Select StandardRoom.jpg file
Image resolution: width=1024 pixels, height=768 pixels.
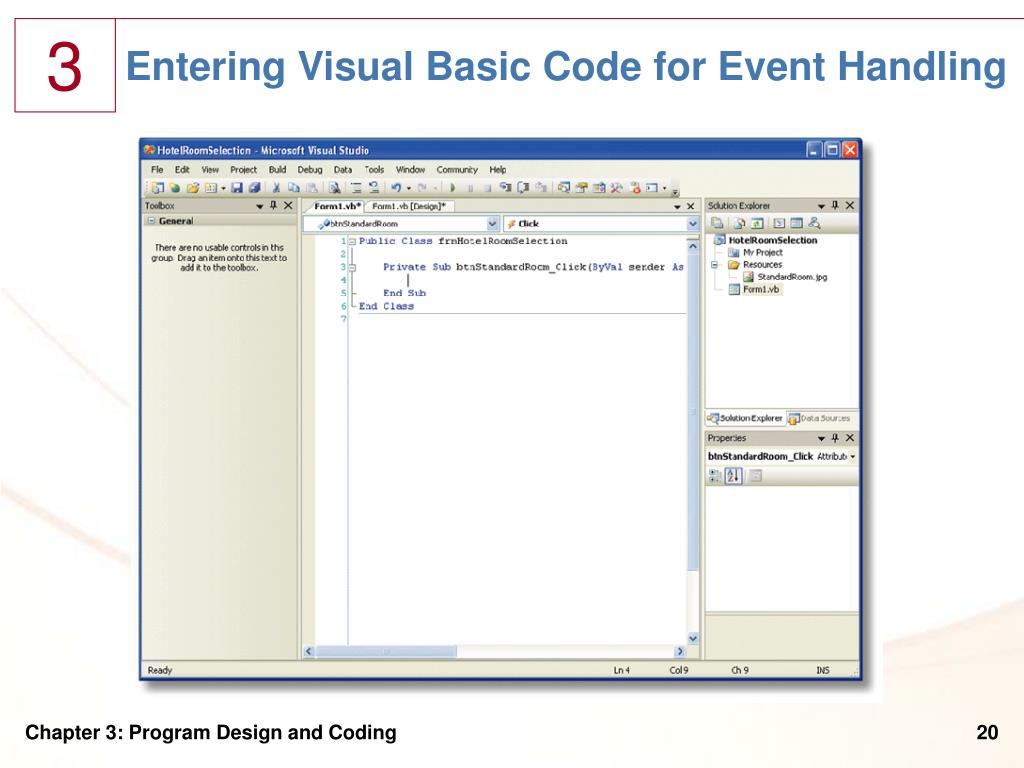coord(792,277)
